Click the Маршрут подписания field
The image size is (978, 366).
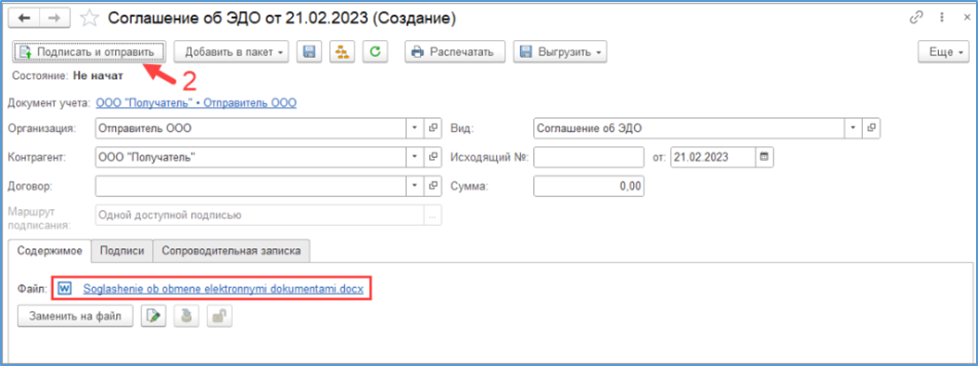259,215
